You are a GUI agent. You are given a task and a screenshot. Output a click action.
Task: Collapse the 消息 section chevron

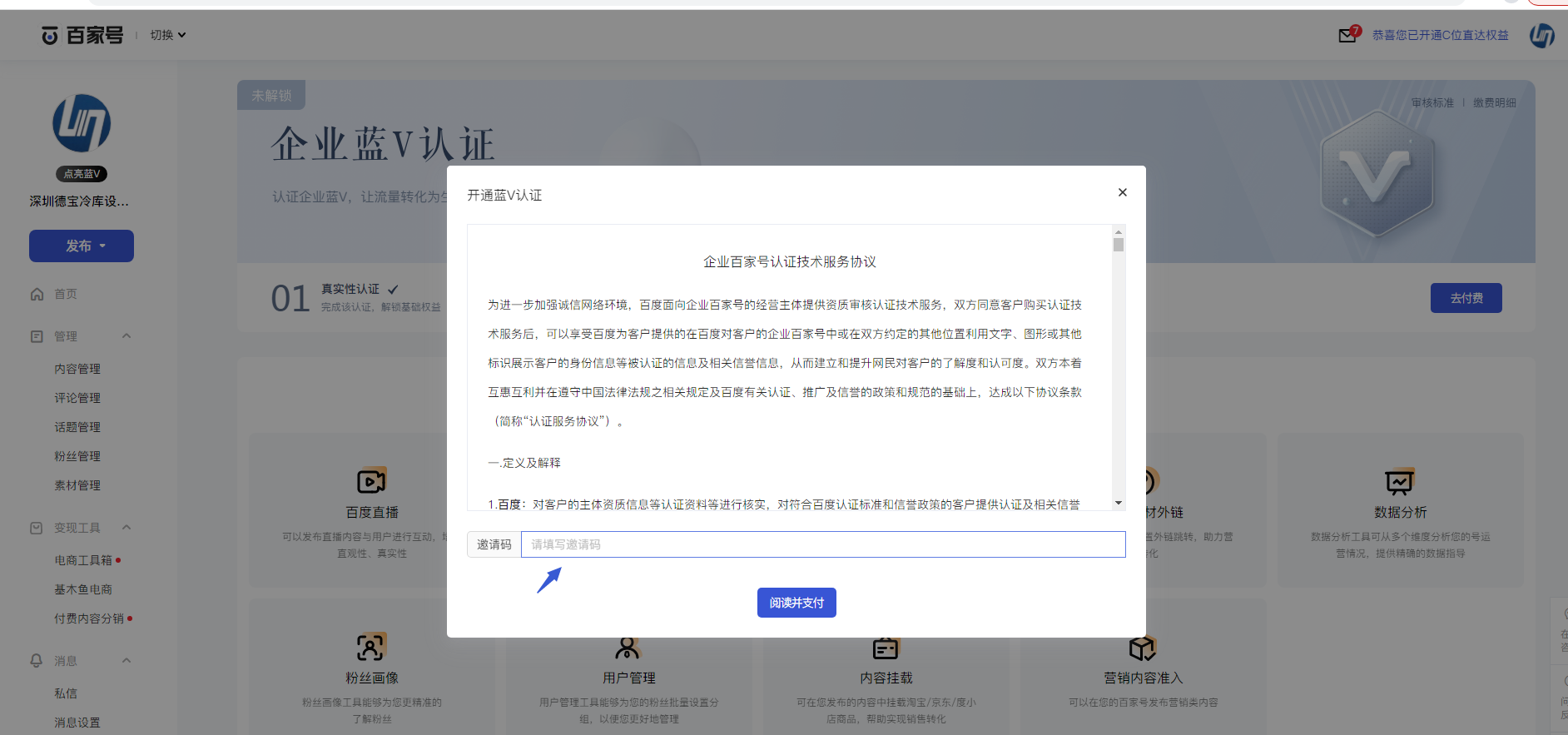(x=127, y=660)
